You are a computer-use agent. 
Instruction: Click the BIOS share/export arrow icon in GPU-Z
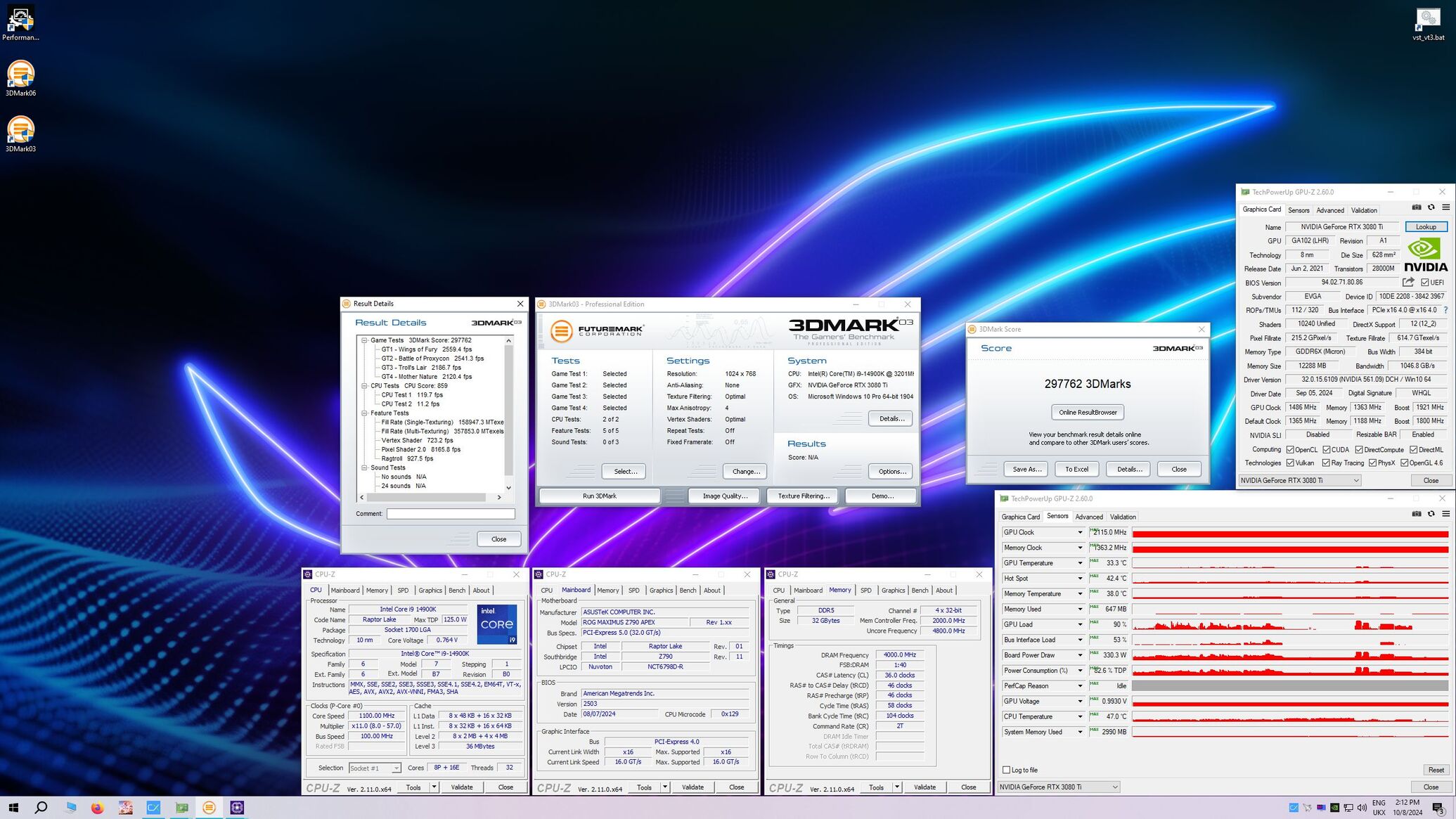click(x=1408, y=282)
